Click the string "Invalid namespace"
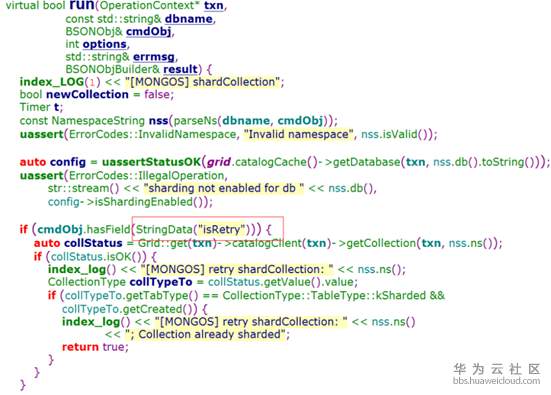Image resolution: width=551 pixels, height=395 pixels. pyautogui.click(x=298, y=134)
